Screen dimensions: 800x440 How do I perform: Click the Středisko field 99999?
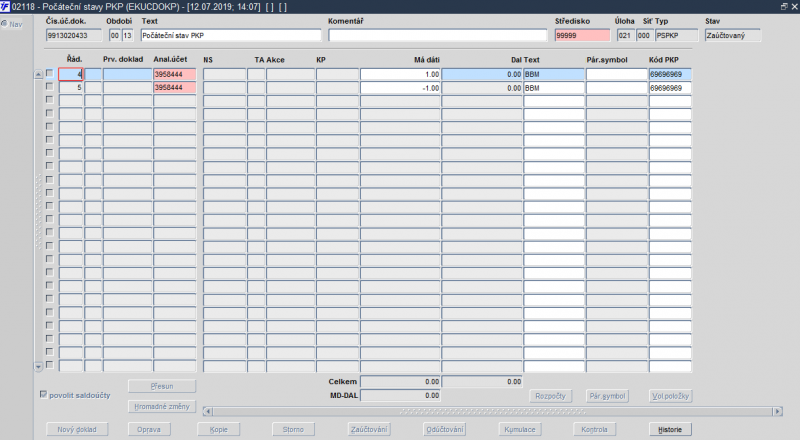[x=582, y=35]
